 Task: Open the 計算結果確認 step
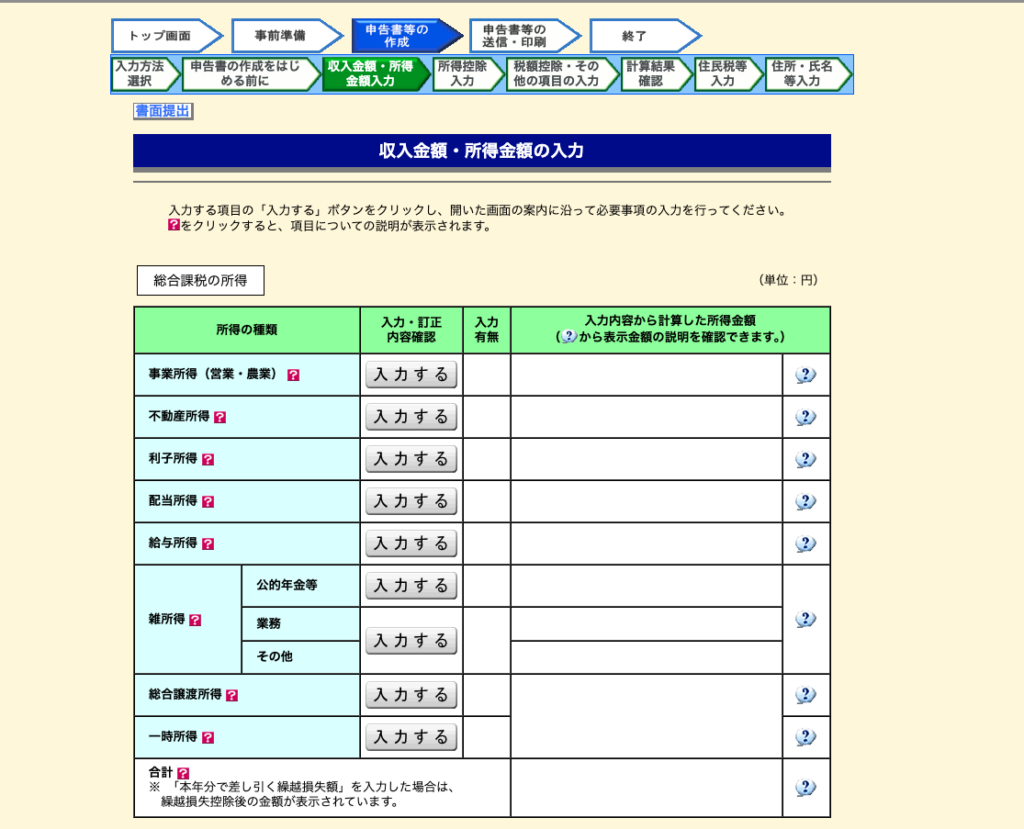[x=655, y=73]
